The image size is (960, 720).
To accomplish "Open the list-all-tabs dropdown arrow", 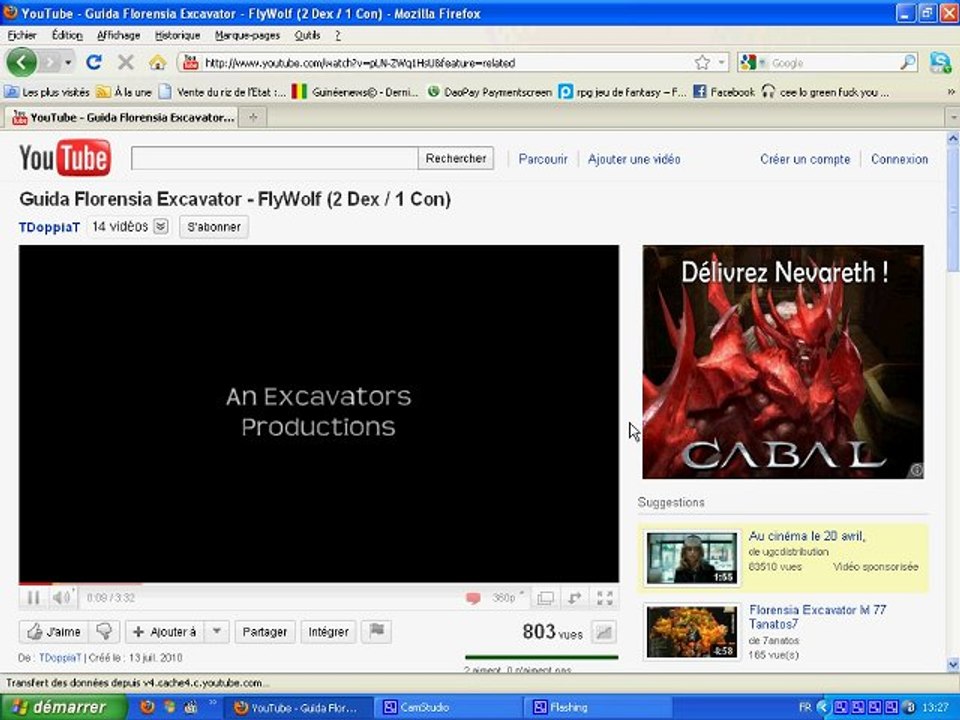I will 953,117.
